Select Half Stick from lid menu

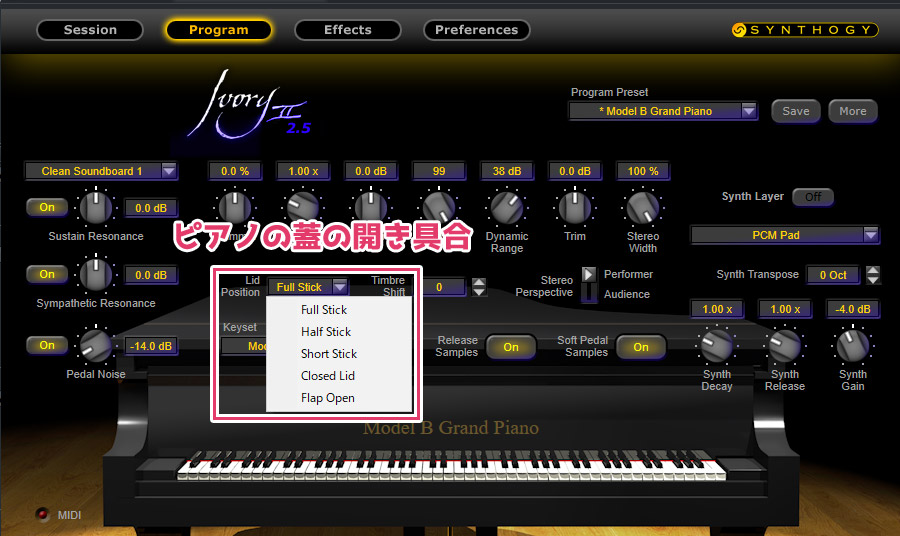click(x=325, y=332)
